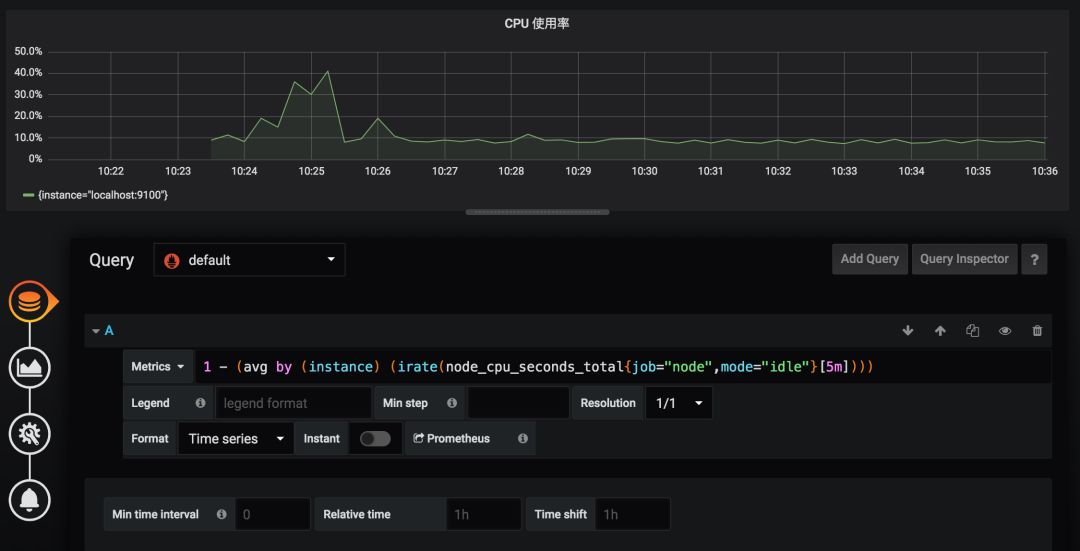This screenshot has height=551, width=1080.
Task: Open the Time series format dropdown
Action: (236, 439)
